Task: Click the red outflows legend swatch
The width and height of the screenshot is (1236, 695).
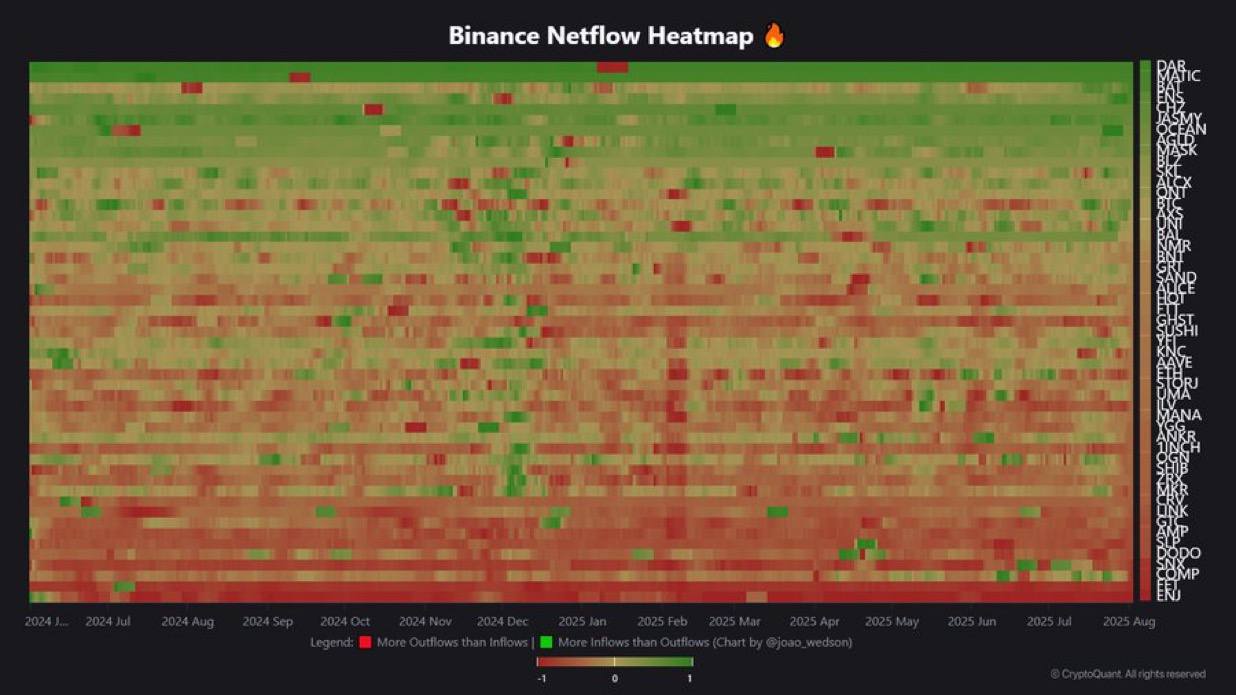Action: [365, 642]
